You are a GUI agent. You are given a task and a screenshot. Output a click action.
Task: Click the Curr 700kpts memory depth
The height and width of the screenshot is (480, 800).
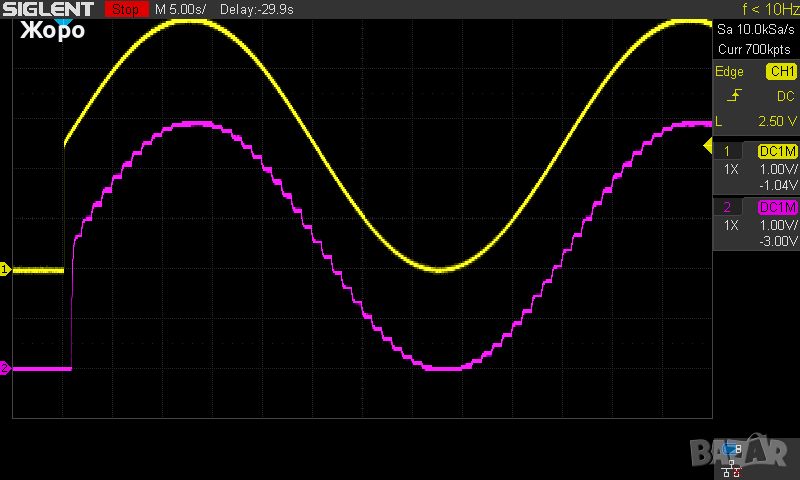click(754, 48)
